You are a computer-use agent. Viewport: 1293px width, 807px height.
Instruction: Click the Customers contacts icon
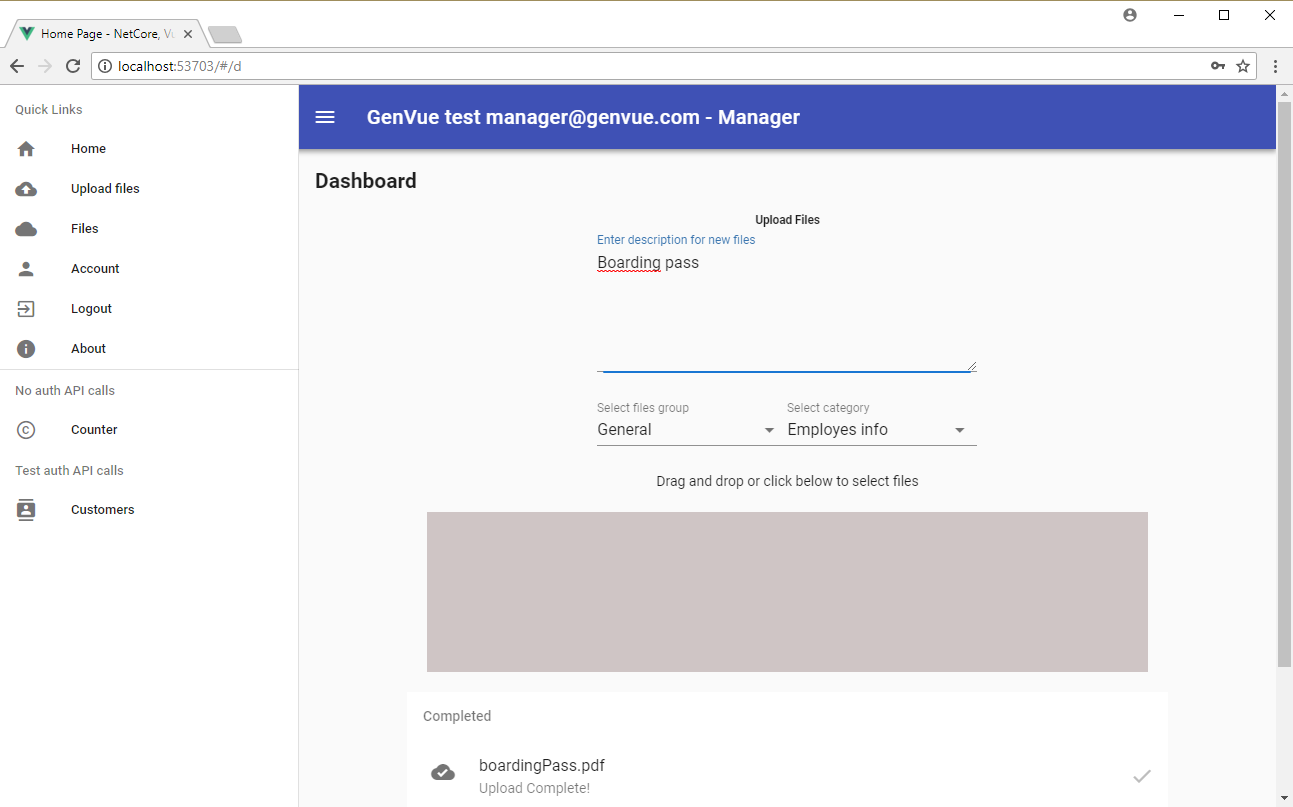[26, 510]
